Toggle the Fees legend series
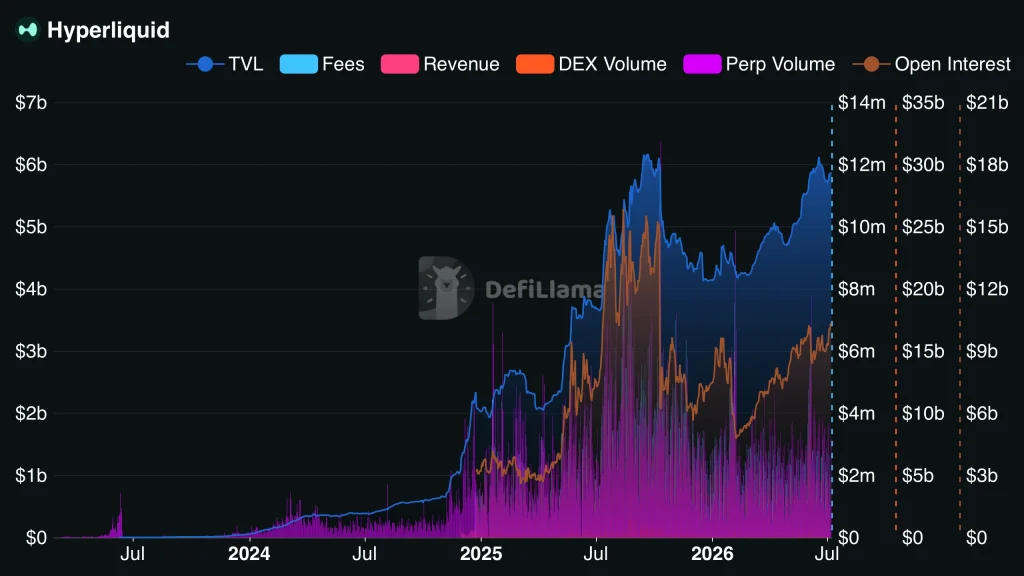 322,64
